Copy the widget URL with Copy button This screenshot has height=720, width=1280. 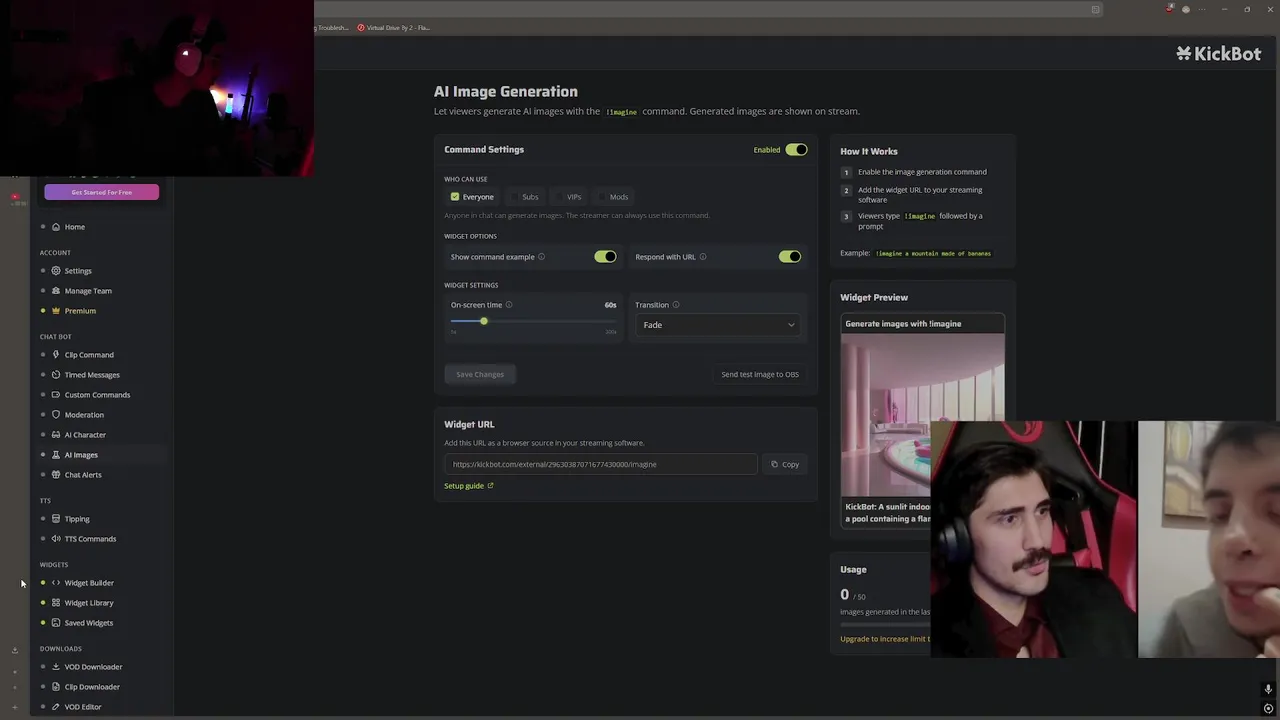coord(785,464)
